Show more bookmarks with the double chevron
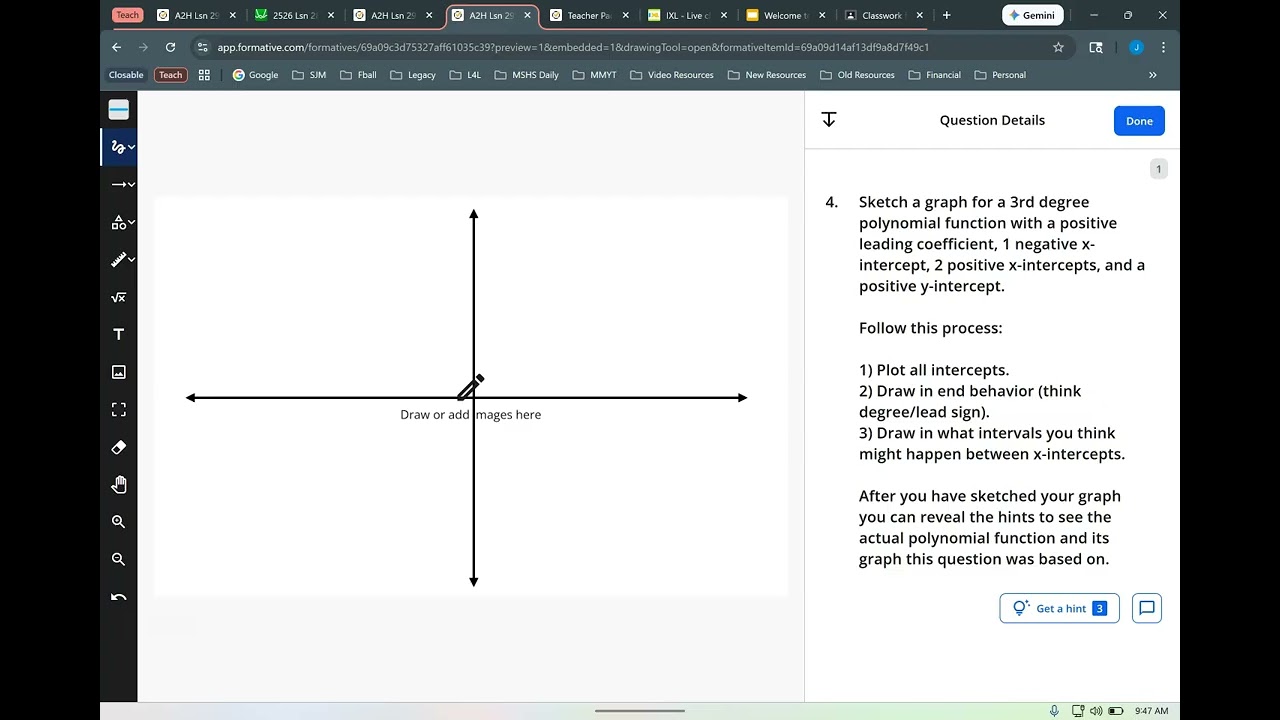The image size is (1280, 720). (1152, 75)
